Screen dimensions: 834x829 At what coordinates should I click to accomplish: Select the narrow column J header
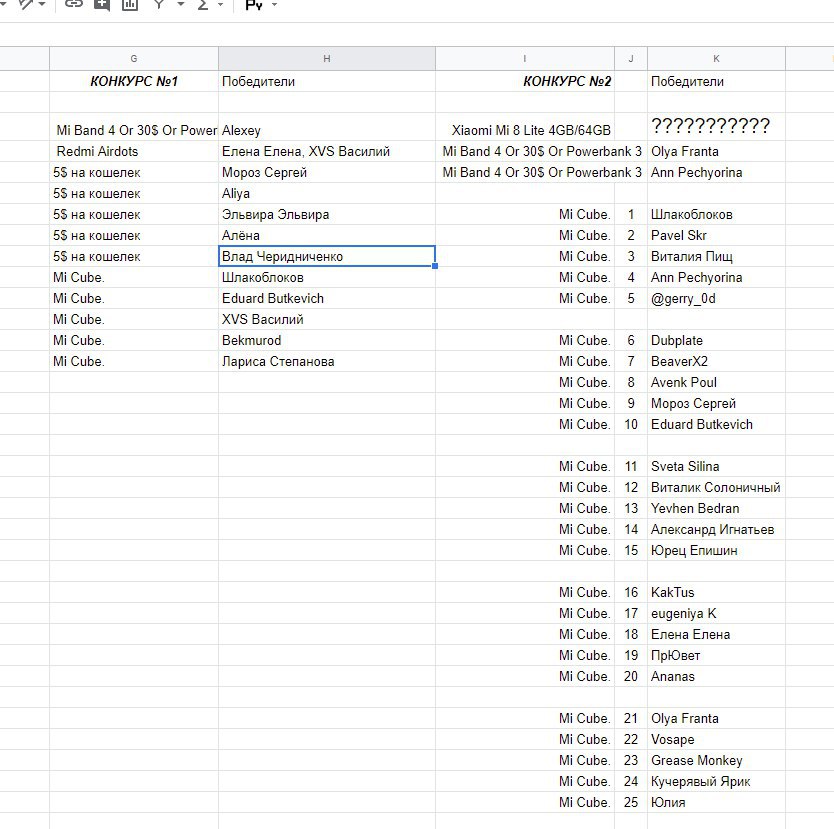click(x=631, y=59)
